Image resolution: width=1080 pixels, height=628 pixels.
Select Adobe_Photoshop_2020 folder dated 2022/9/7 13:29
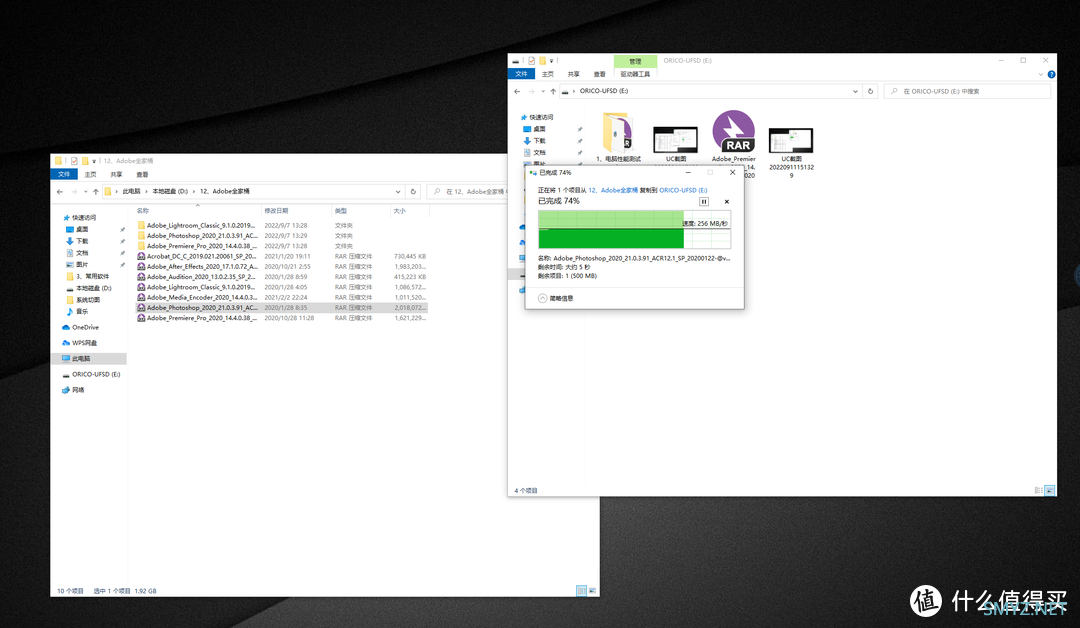(282, 236)
